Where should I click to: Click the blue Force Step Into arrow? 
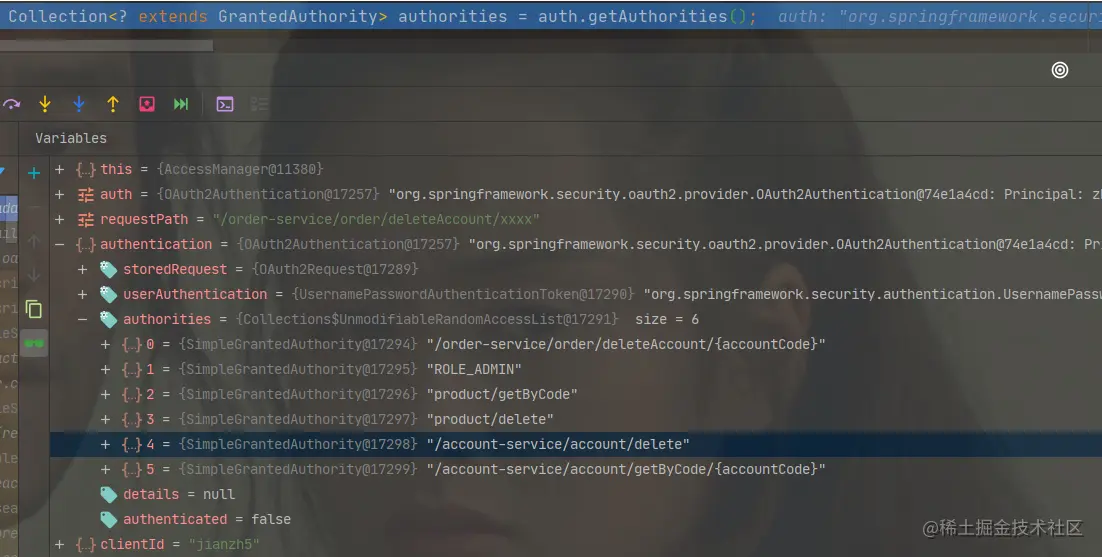pos(79,104)
